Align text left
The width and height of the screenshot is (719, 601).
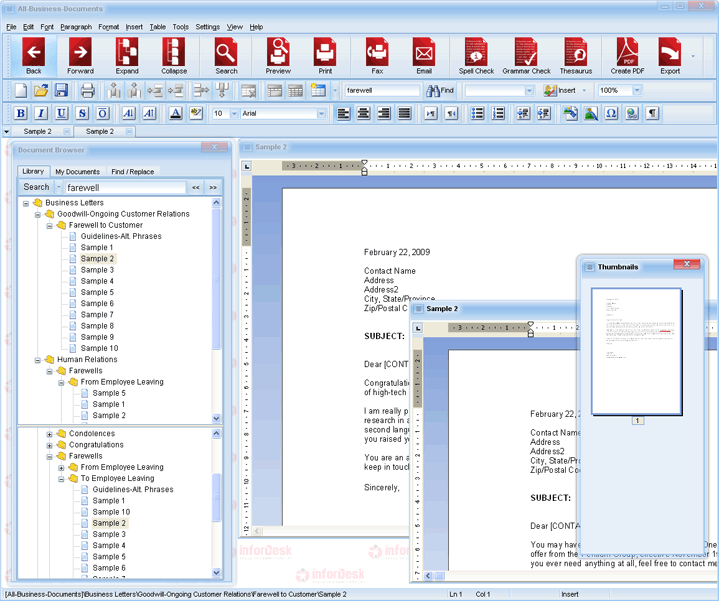343,113
